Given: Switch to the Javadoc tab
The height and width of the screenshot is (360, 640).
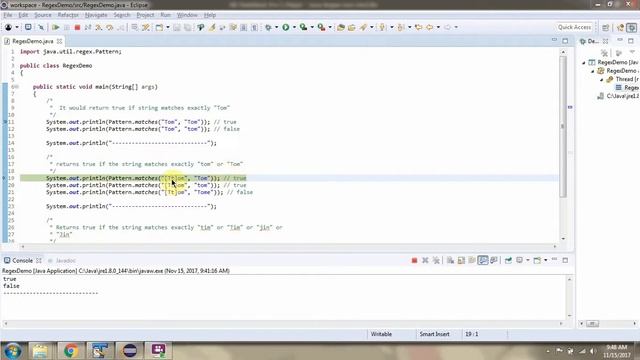Looking at the screenshot, I should (62, 260).
